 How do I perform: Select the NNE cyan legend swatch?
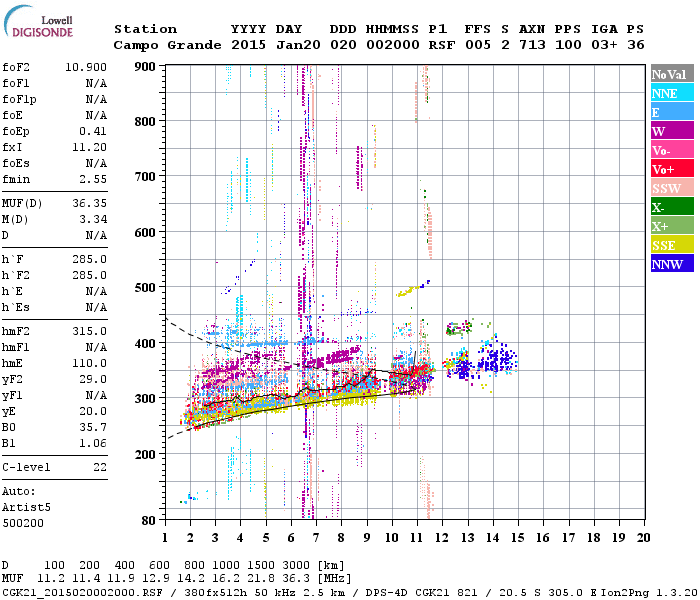pos(672,93)
